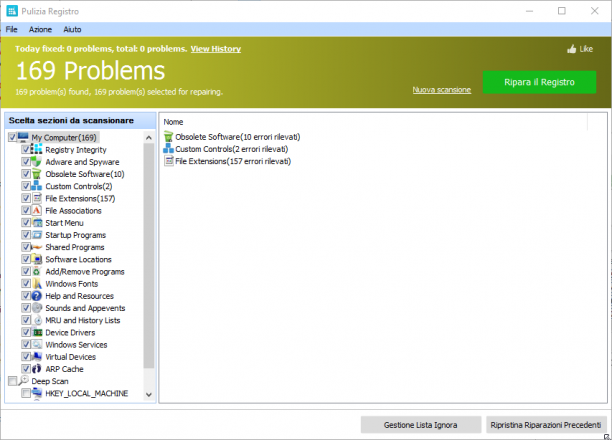Click the HKEY_LOCAL_MACHINE computer icon
Viewport: 612px width, 440px height.
click(x=37, y=393)
